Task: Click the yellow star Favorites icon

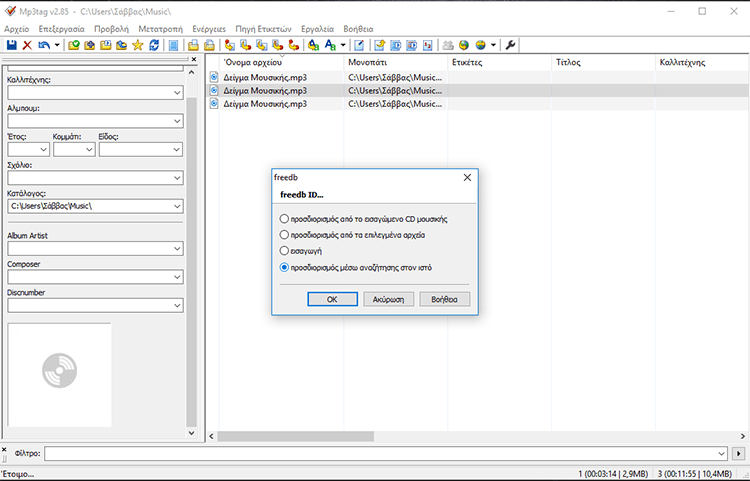Action: coord(138,45)
